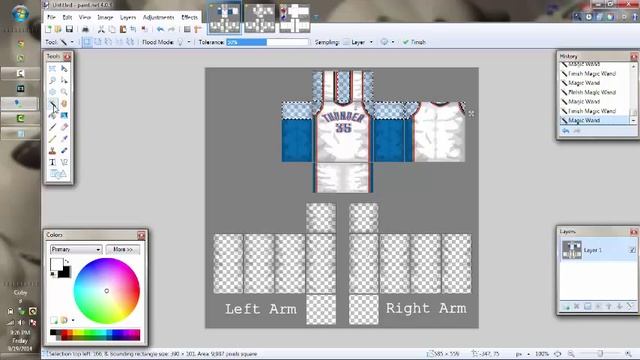This screenshot has height=360, width=640.
Task: Select the Recolor tool
Action: (x=64, y=151)
